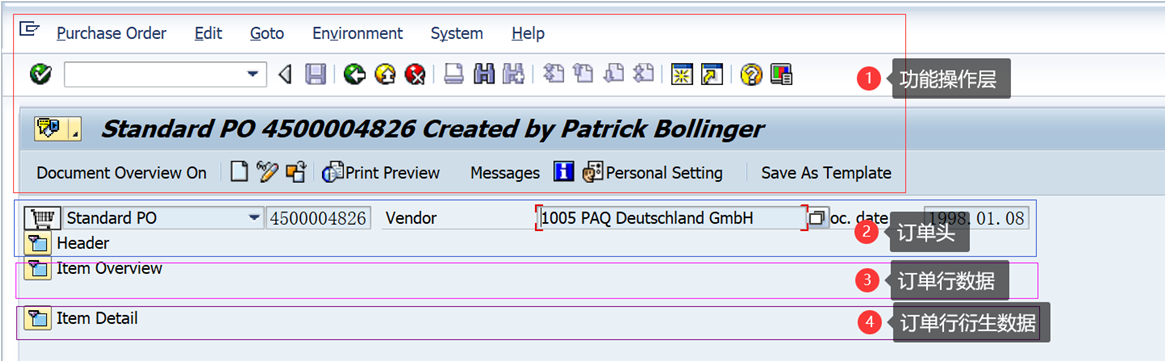
Task: Open the Edit menu
Action: click(208, 33)
